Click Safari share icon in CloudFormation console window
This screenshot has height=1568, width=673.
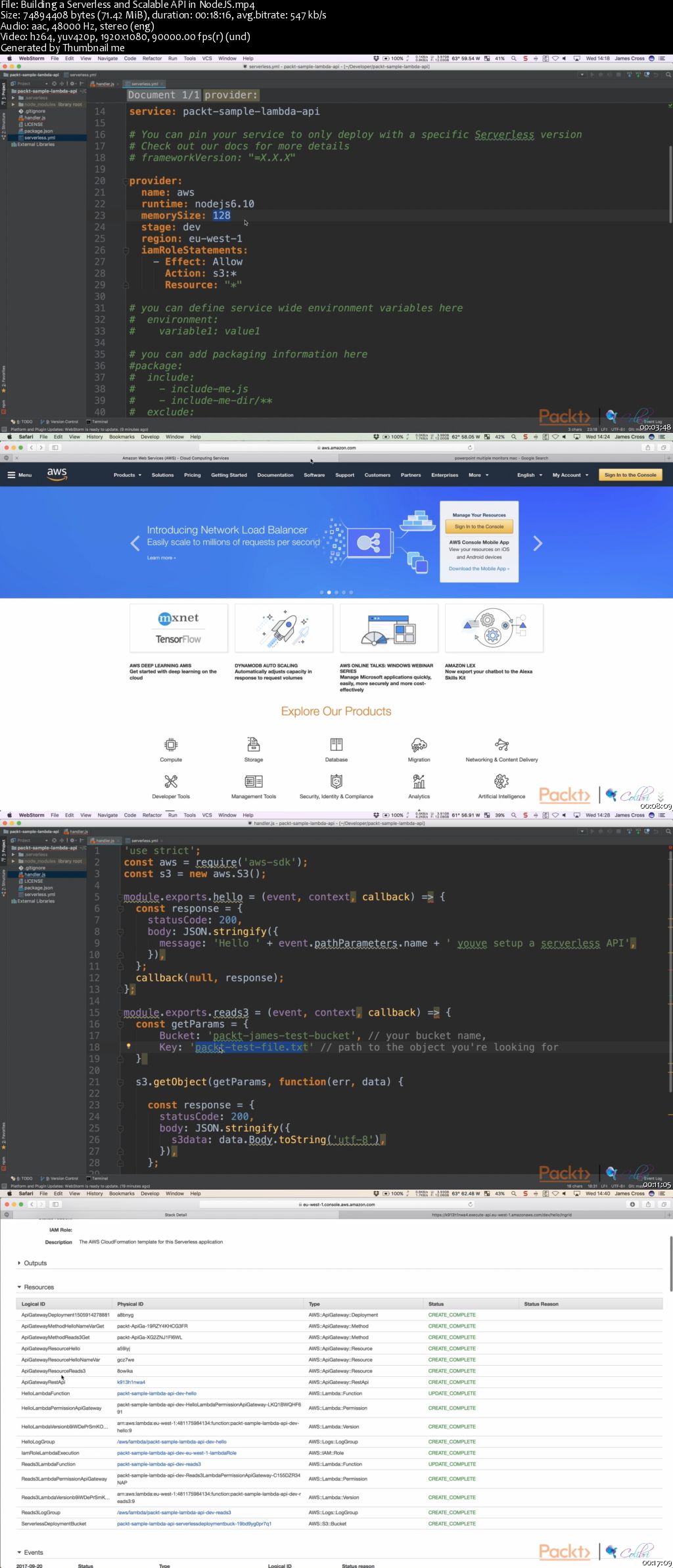pyautogui.click(x=648, y=1204)
